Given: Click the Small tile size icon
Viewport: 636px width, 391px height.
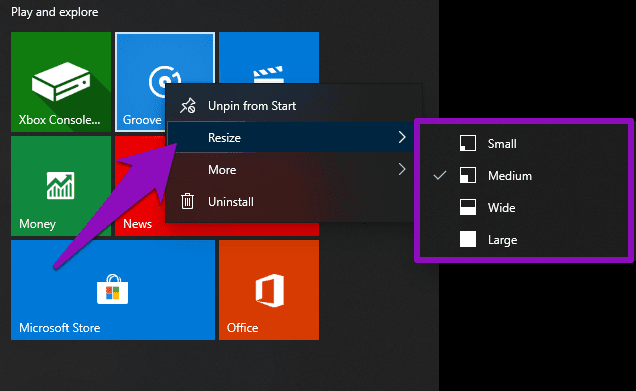Looking at the screenshot, I should coord(468,144).
